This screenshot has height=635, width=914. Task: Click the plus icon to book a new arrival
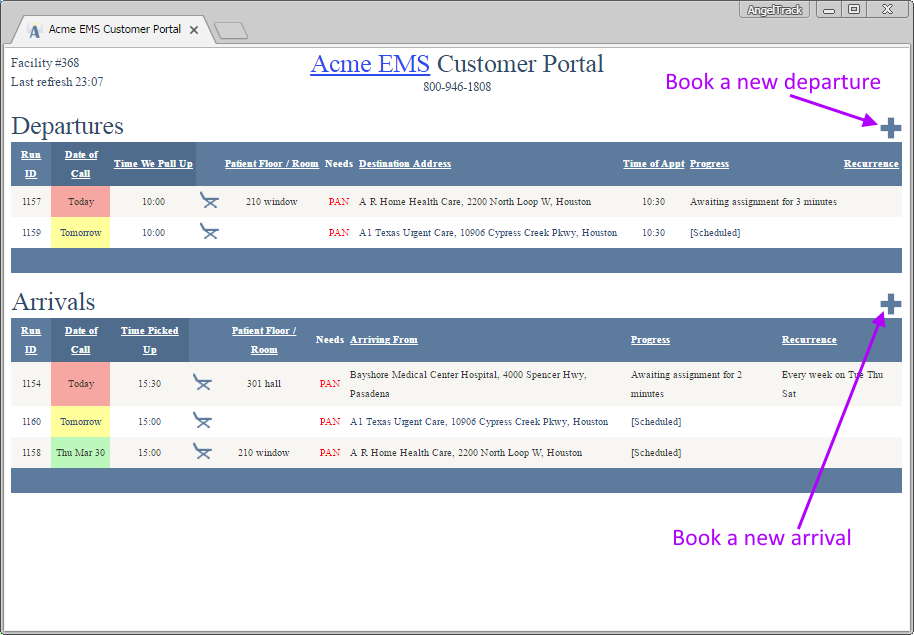[x=889, y=304]
